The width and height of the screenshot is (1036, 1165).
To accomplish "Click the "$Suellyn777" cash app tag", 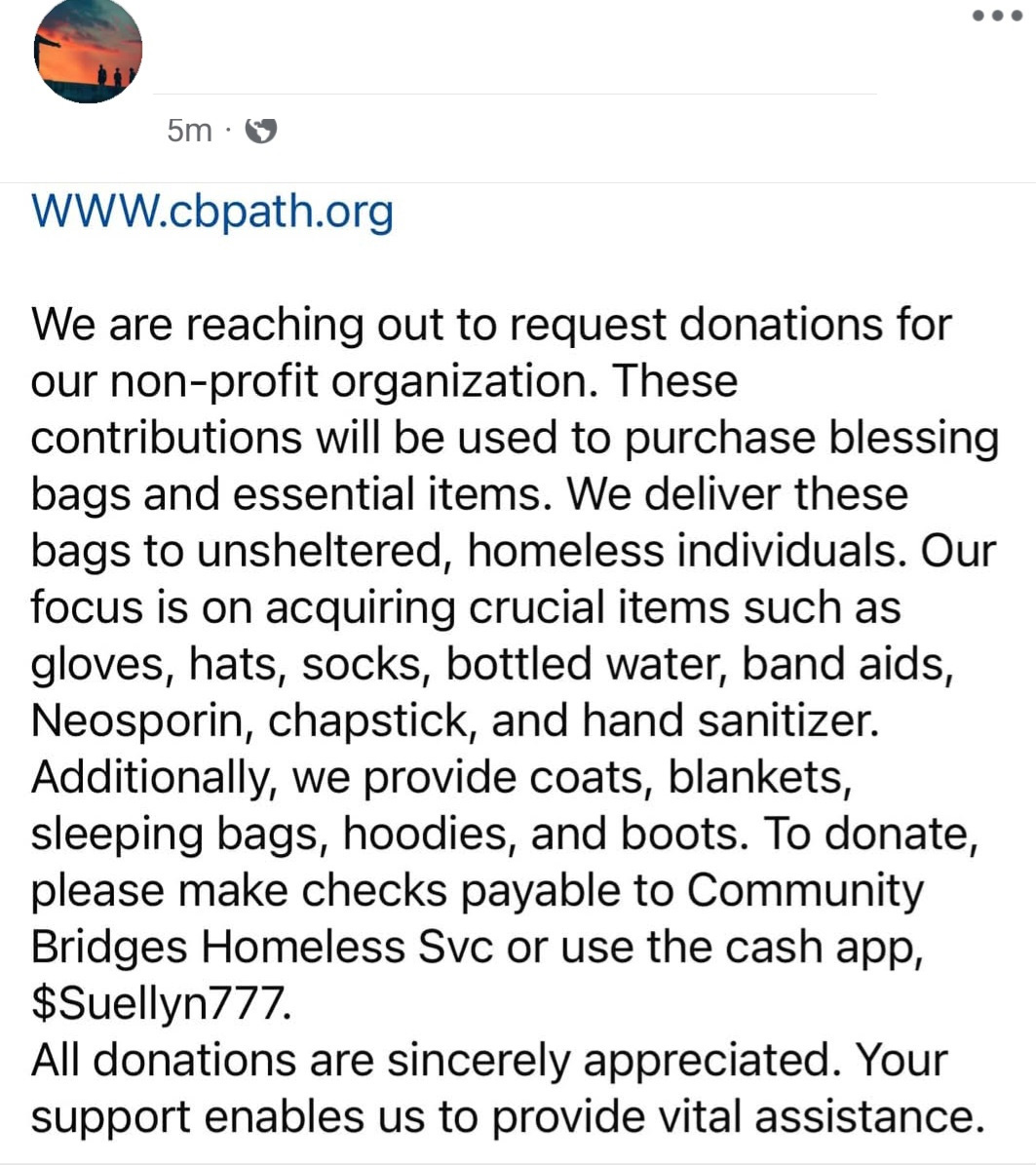I will (x=161, y=1004).
